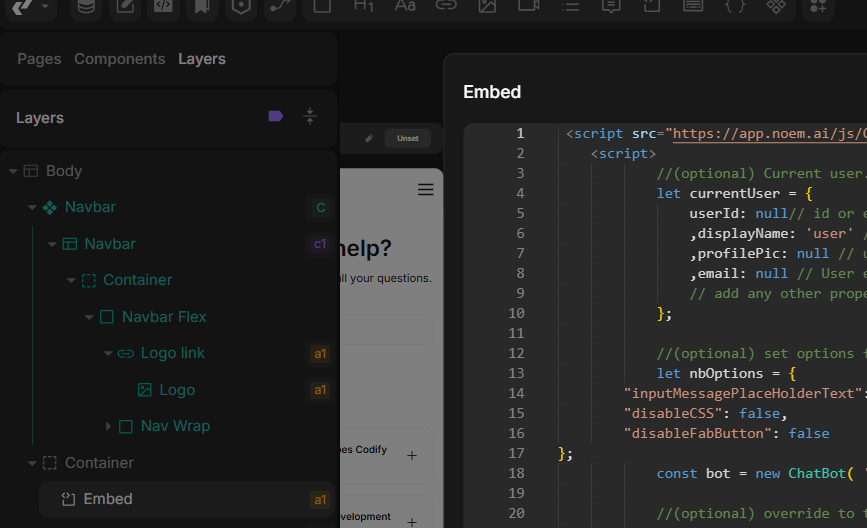Collapse the Body layer tree
This screenshot has width=867, height=528.
pyautogui.click(x=14, y=171)
